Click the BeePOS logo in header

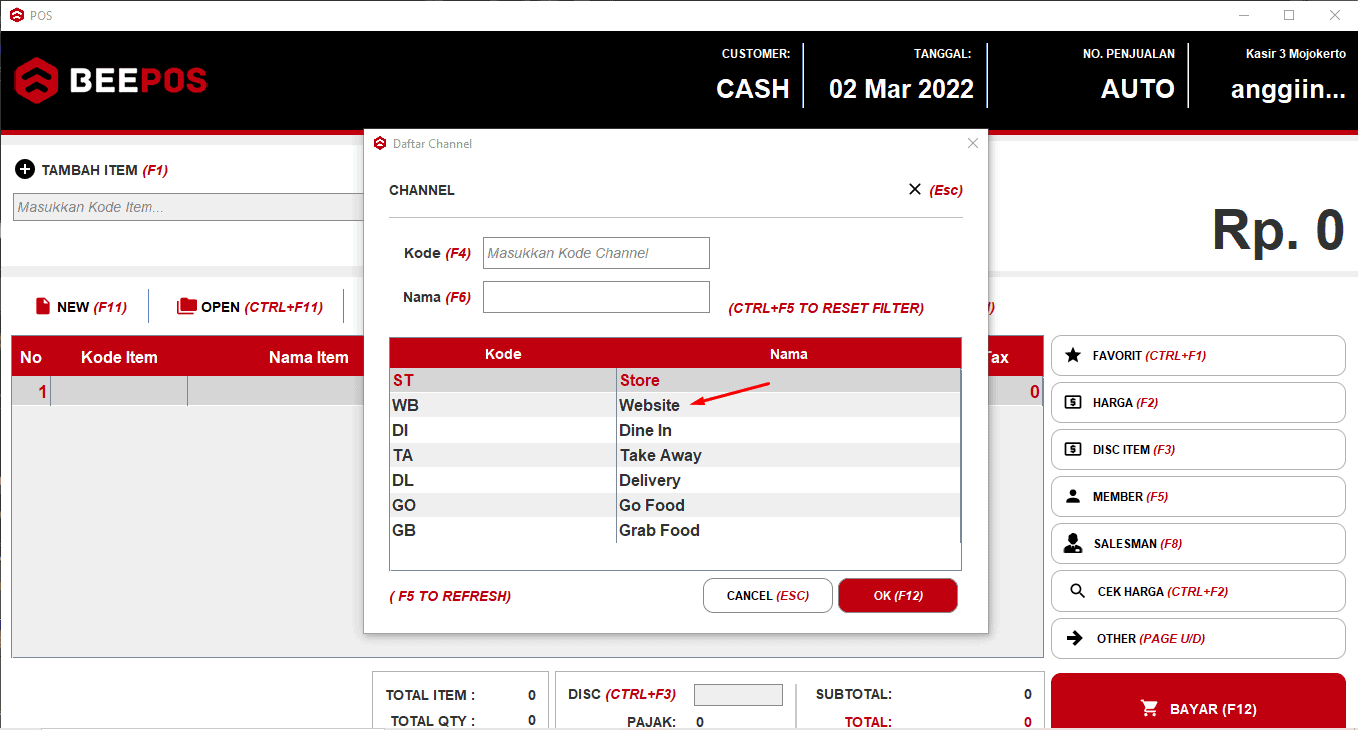(x=111, y=80)
